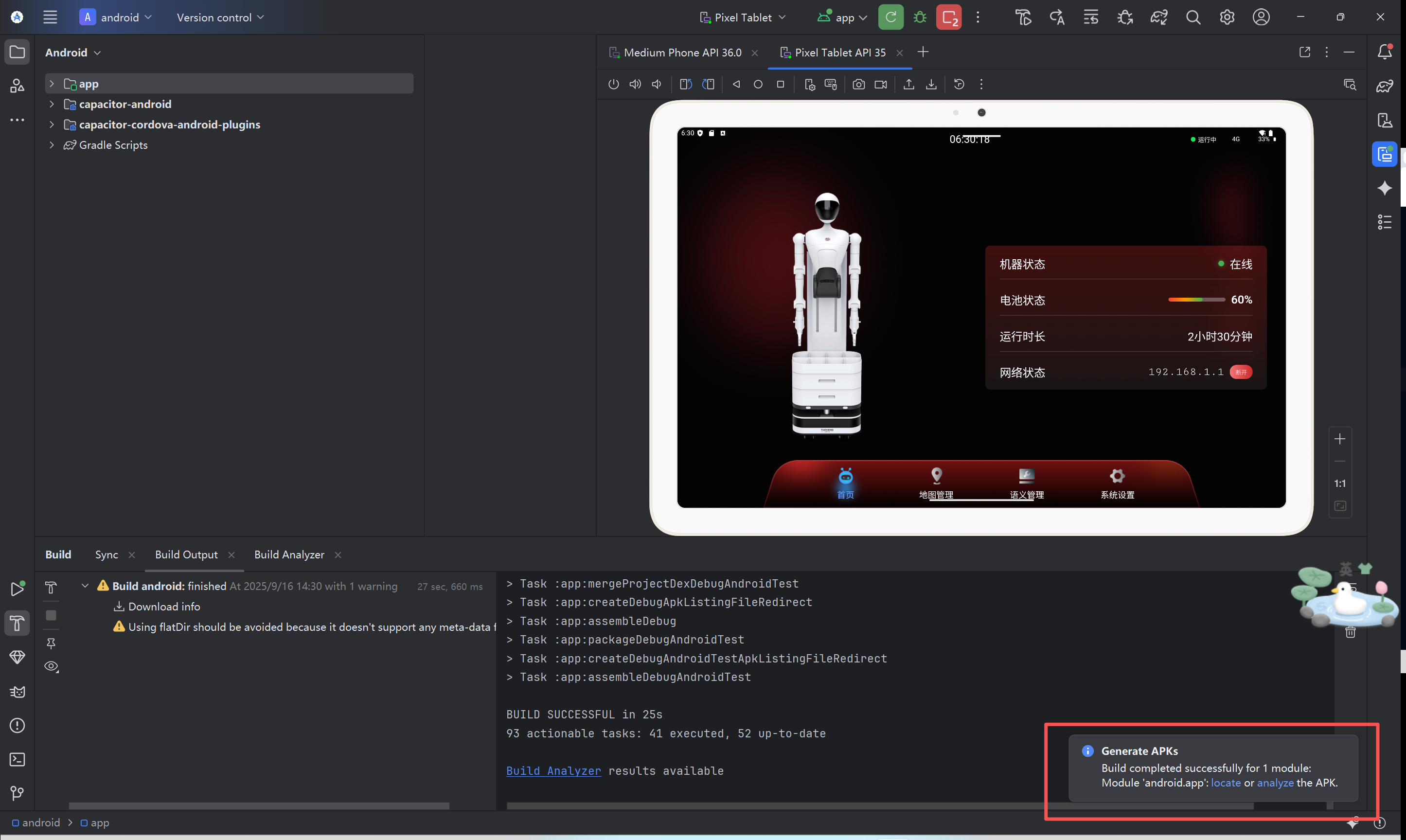Toggle pin tab in the Build panel
The image size is (1406, 840).
click(51, 643)
